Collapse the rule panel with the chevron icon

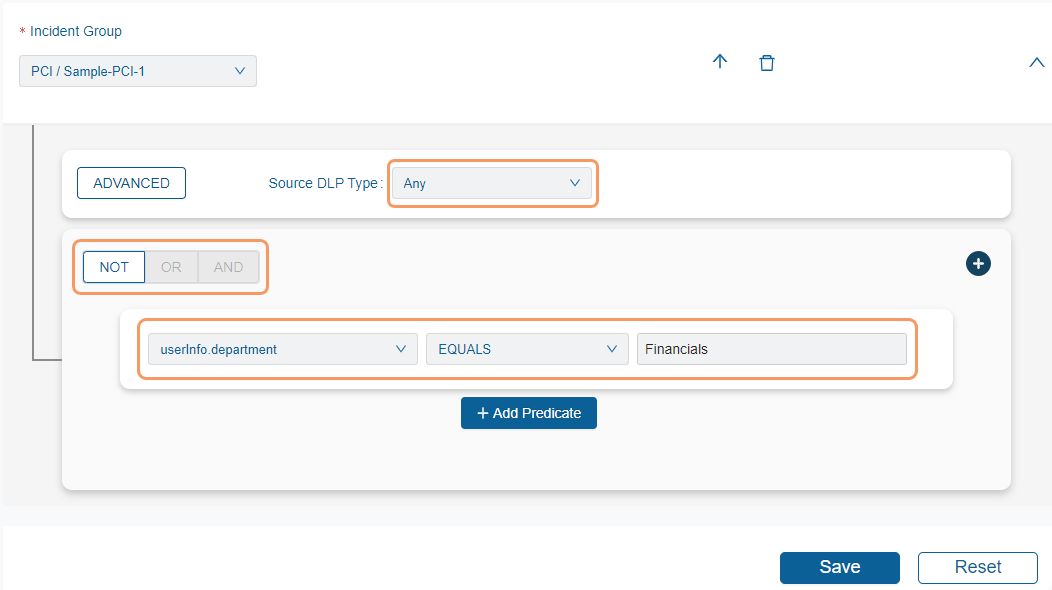pyautogui.click(x=1036, y=62)
